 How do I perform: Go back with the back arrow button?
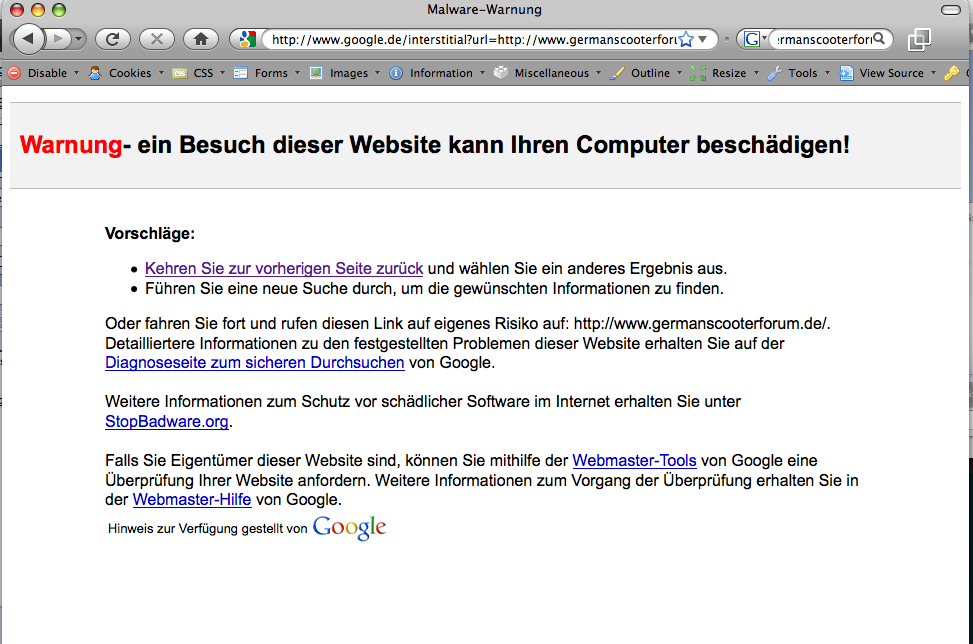(28, 39)
